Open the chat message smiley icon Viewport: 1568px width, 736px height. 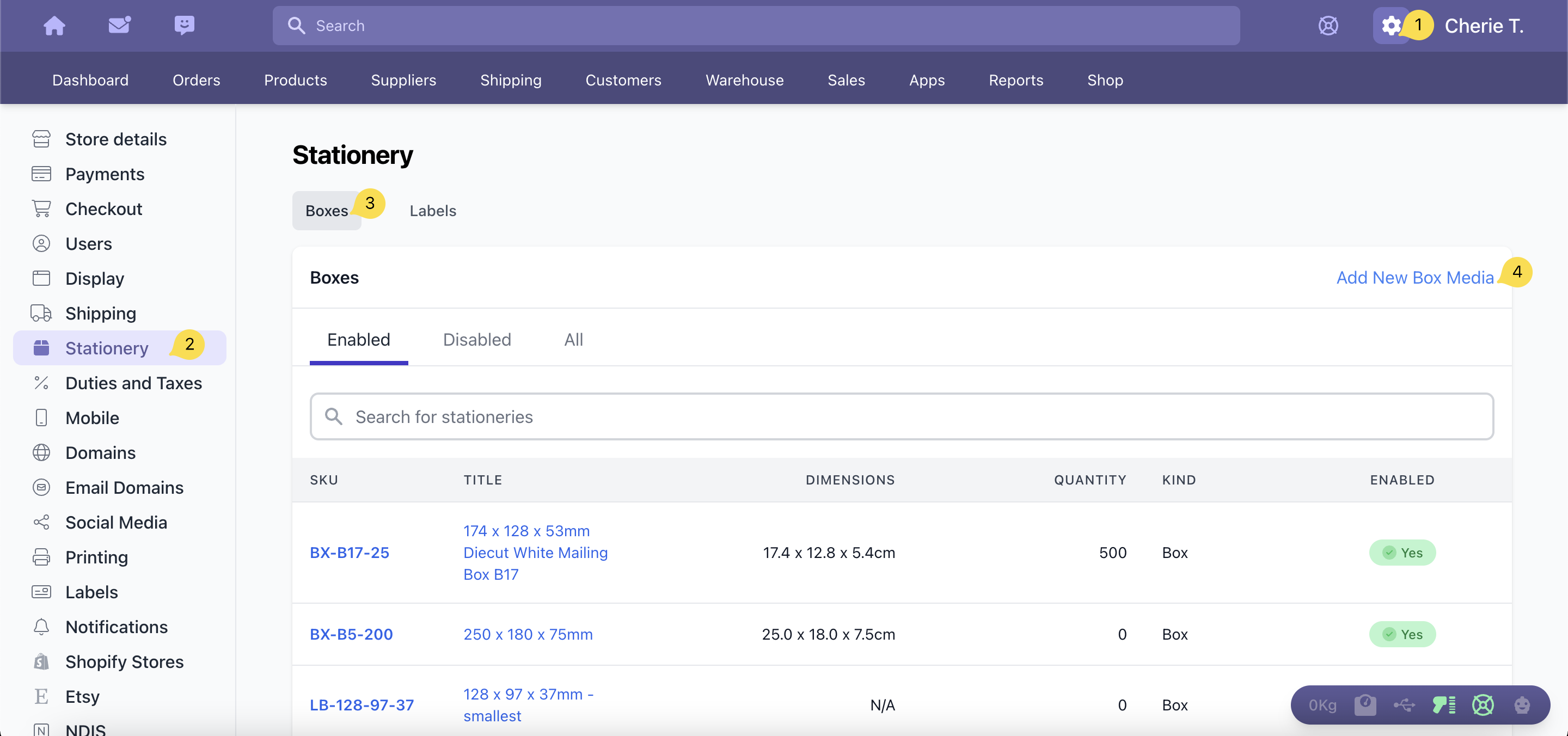click(184, 26)
